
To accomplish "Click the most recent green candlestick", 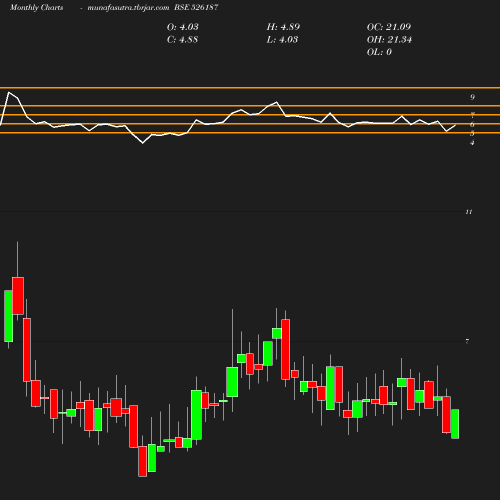I will point(455,424).
